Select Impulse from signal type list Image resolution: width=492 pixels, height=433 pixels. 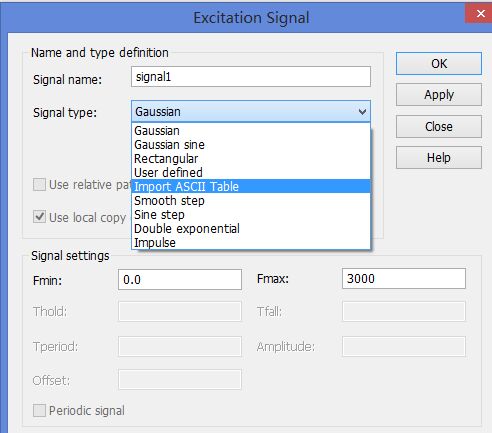click(x=251, y=243)
